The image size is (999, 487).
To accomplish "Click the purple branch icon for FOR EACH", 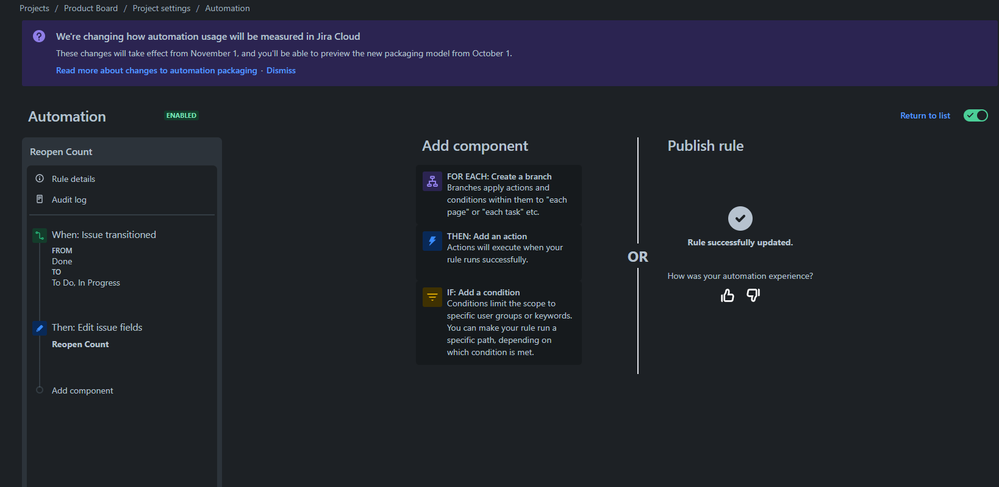I will (x=433, y=181).
